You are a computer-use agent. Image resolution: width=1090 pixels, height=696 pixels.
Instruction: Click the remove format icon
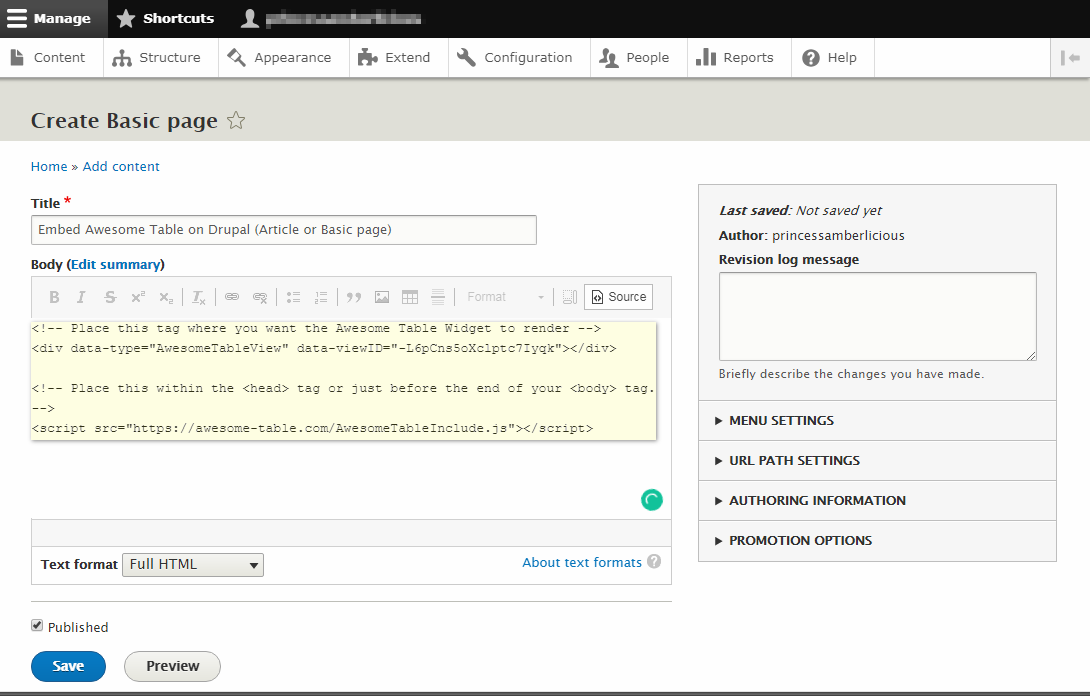point(199,297)
